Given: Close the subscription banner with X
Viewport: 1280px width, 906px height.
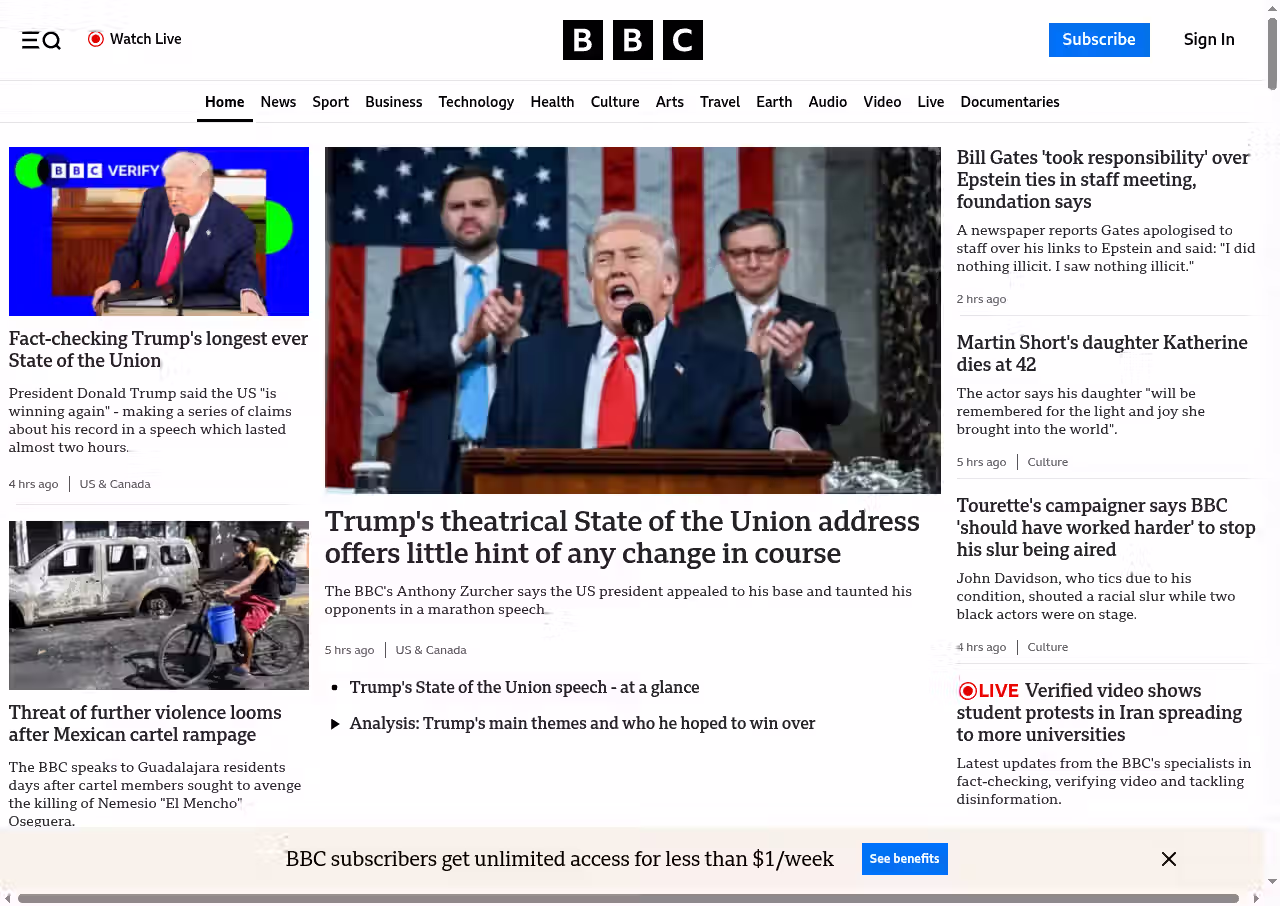Looking at the screenshot, I should [1168, 859].
